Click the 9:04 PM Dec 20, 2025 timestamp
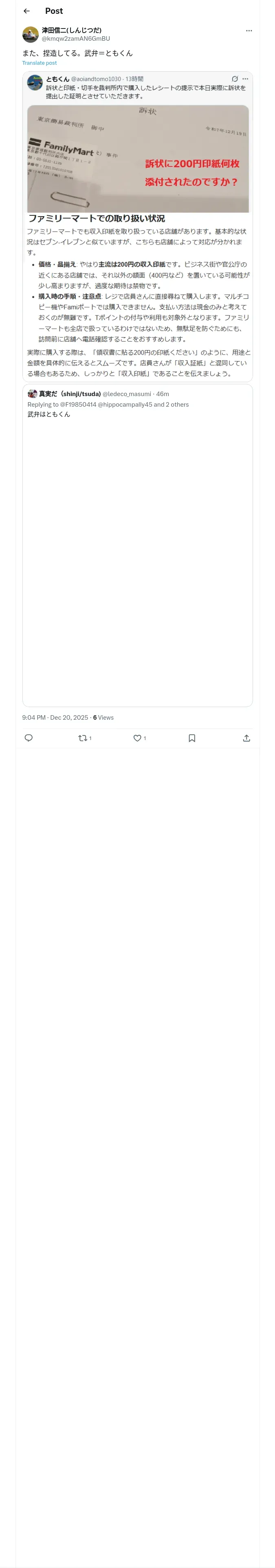The height and width of the screenshot is (1568, 275). [55, 718]
